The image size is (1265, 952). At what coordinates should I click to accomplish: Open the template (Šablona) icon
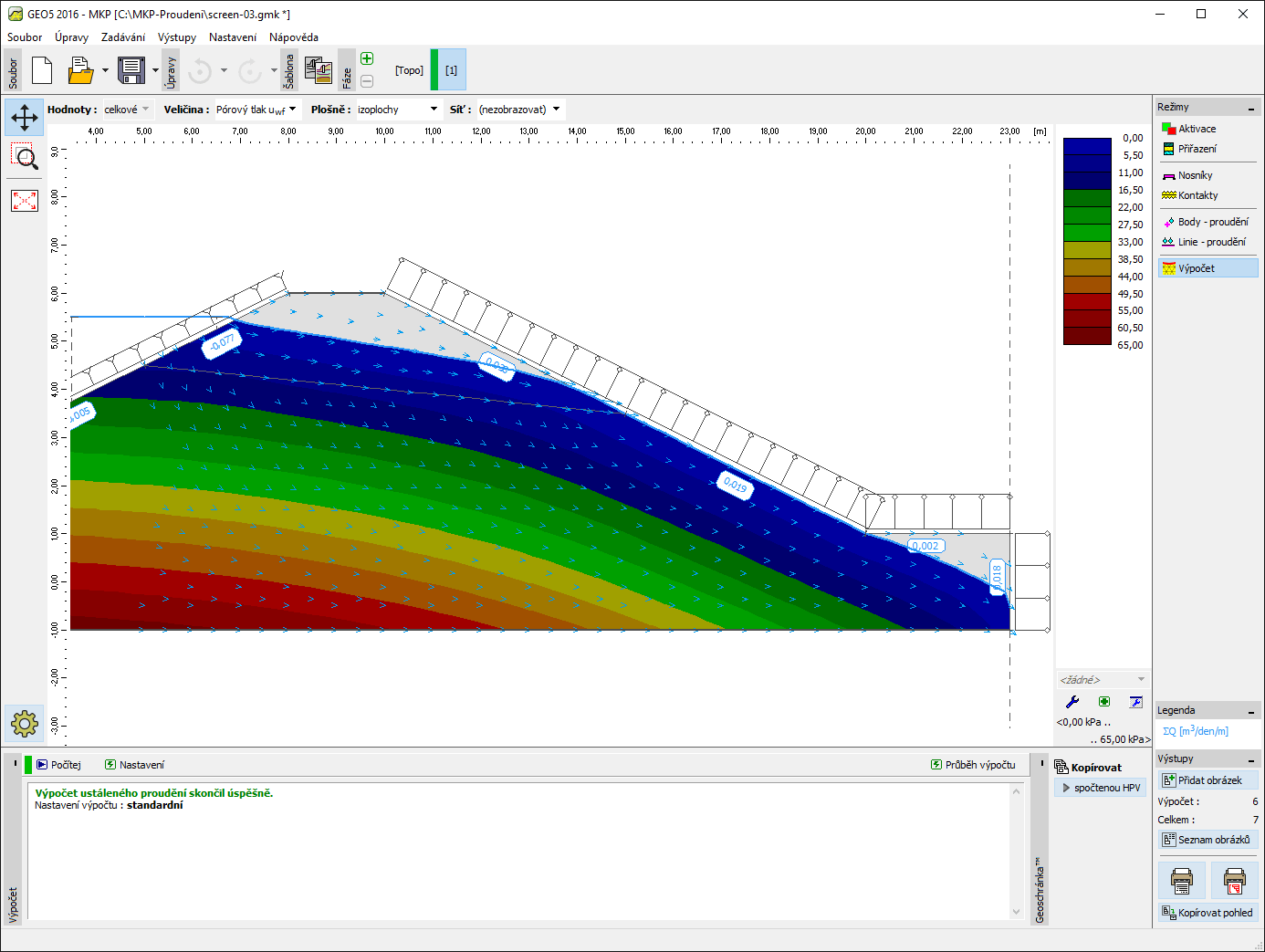point(318,70)
